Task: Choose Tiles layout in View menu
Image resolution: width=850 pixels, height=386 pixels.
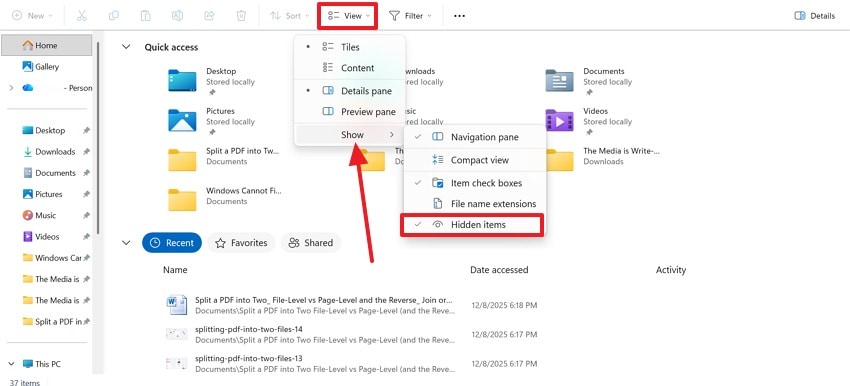Action: [x=350, y=47]
